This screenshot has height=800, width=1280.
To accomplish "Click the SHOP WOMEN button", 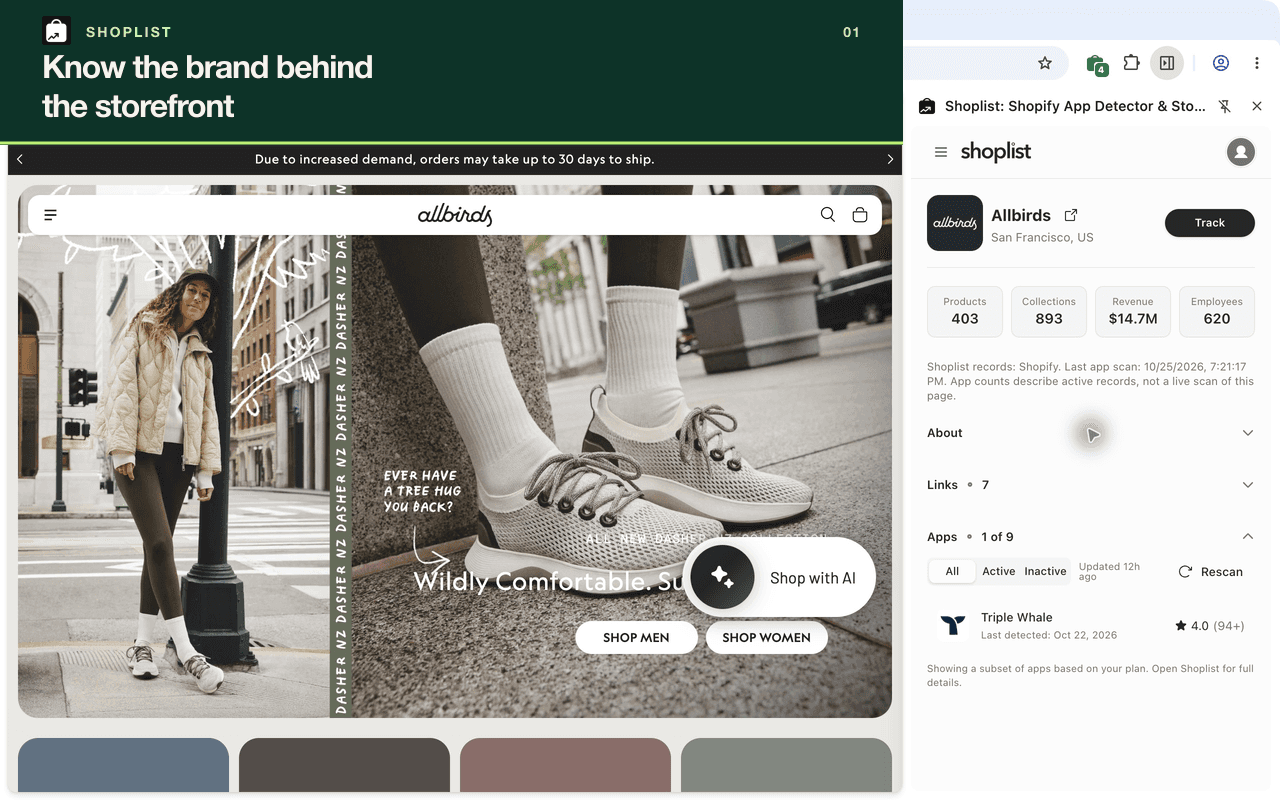I will 767,638.
